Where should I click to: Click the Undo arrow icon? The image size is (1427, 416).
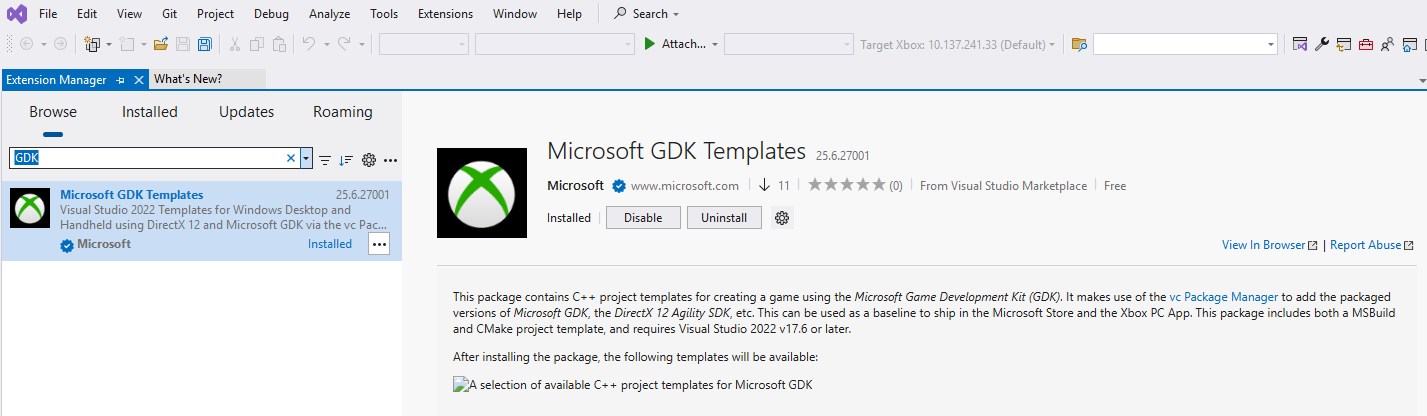click(309, 44)
